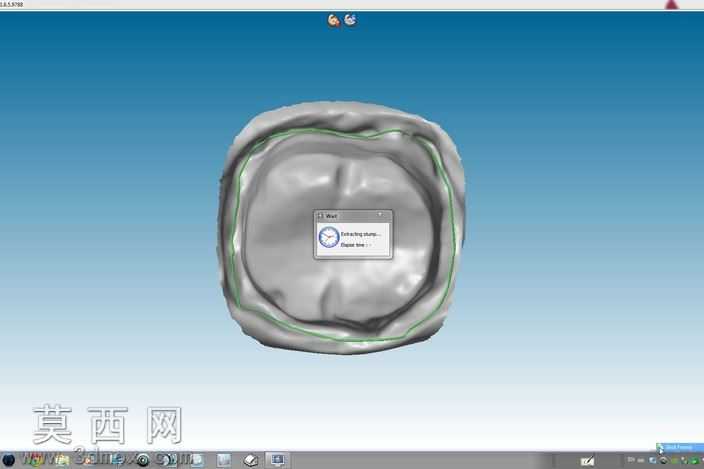
Task: Click the first tooth wizard icon at top
Action: pos(334,20)
